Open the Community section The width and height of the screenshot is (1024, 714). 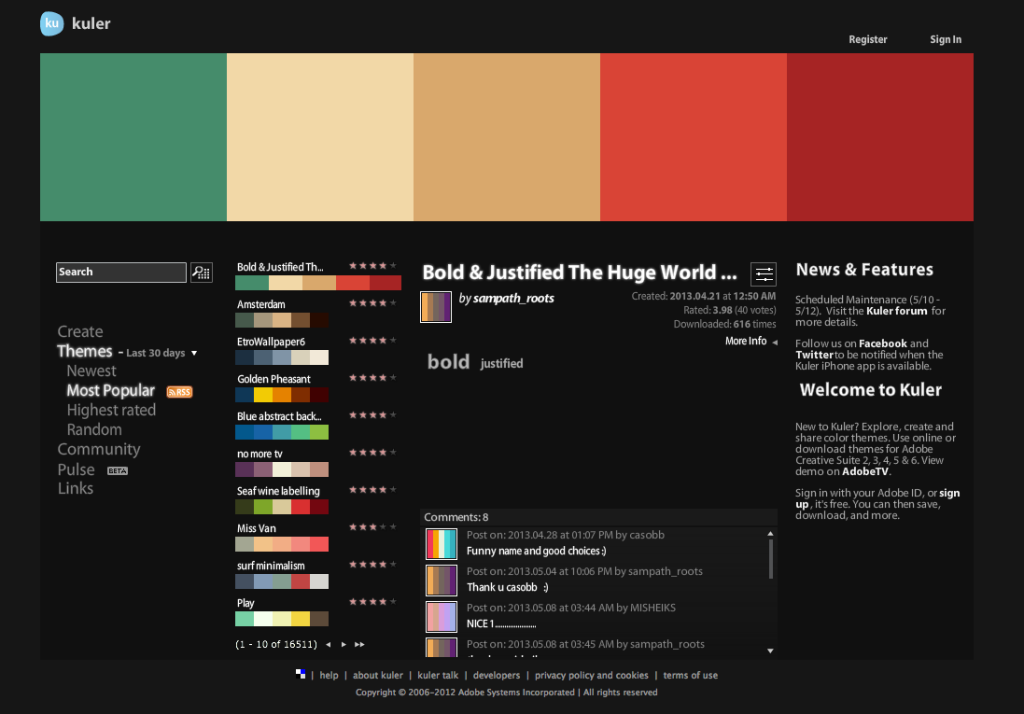(99, 449)
